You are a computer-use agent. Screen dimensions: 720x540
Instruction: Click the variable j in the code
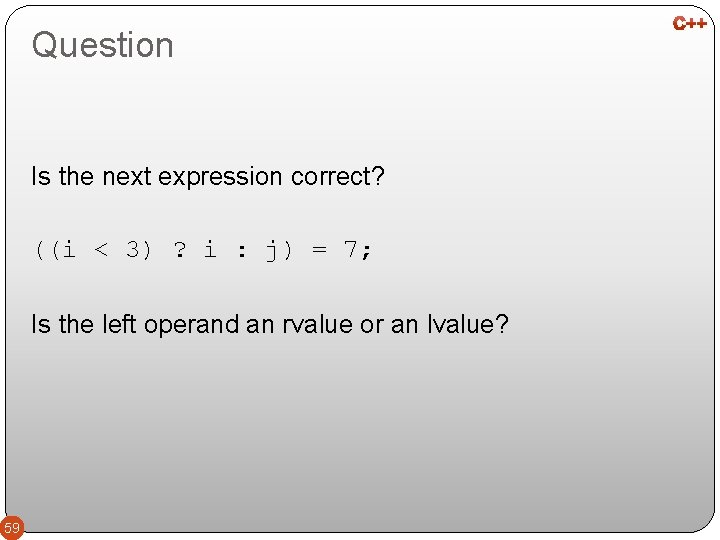(271, 250)
